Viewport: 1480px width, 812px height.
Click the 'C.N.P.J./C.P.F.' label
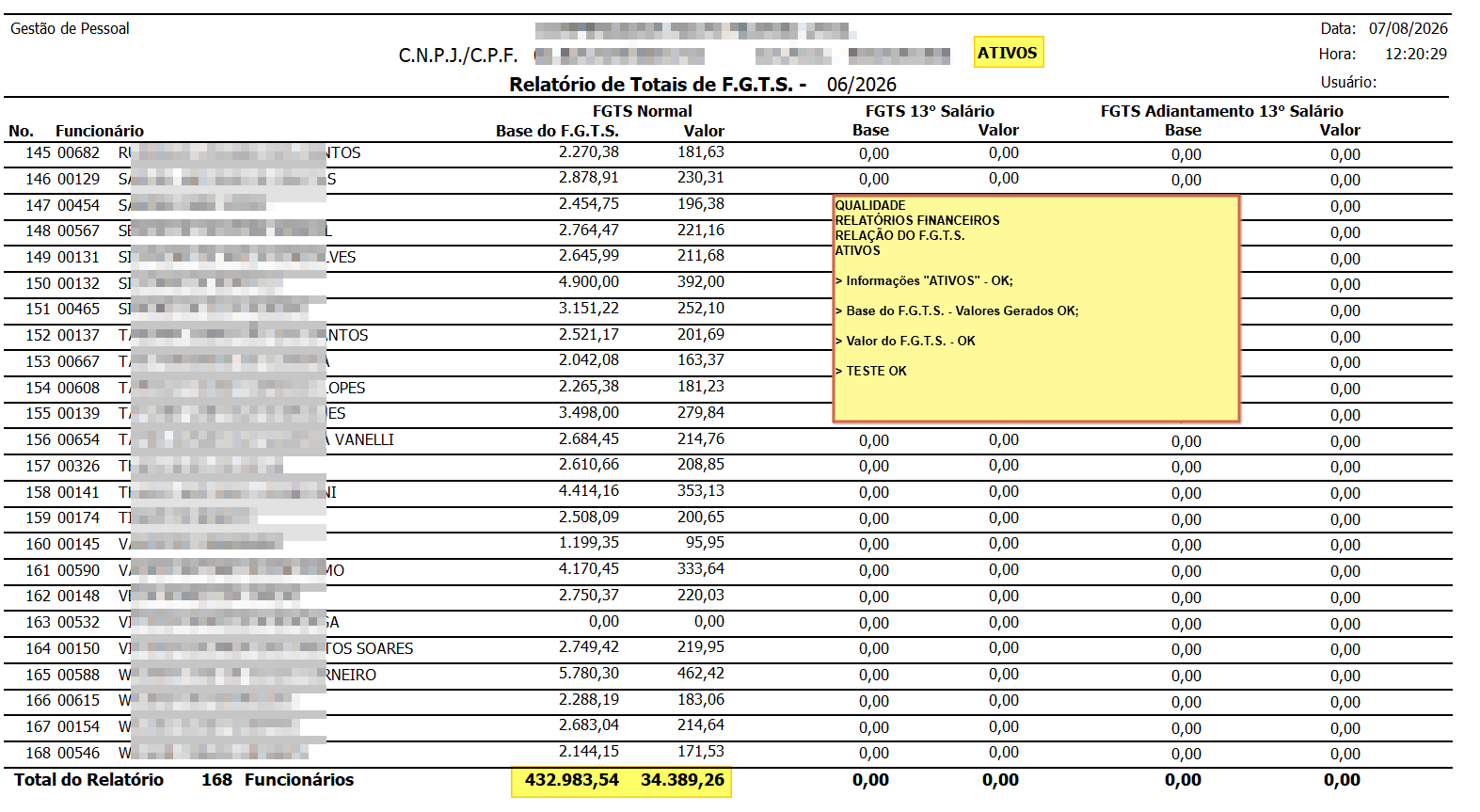pos(458,56)
